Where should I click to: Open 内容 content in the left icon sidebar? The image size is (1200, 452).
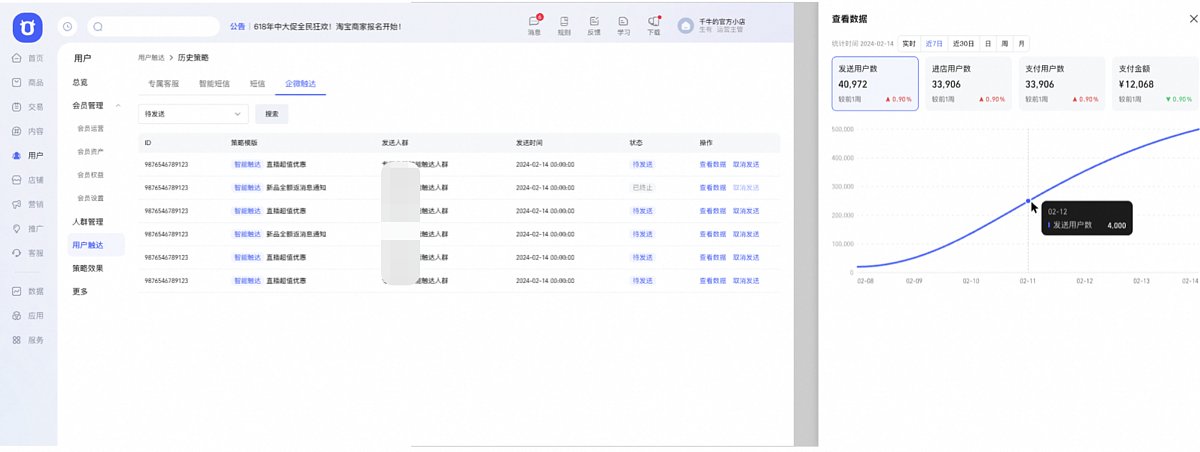point(28,131)
